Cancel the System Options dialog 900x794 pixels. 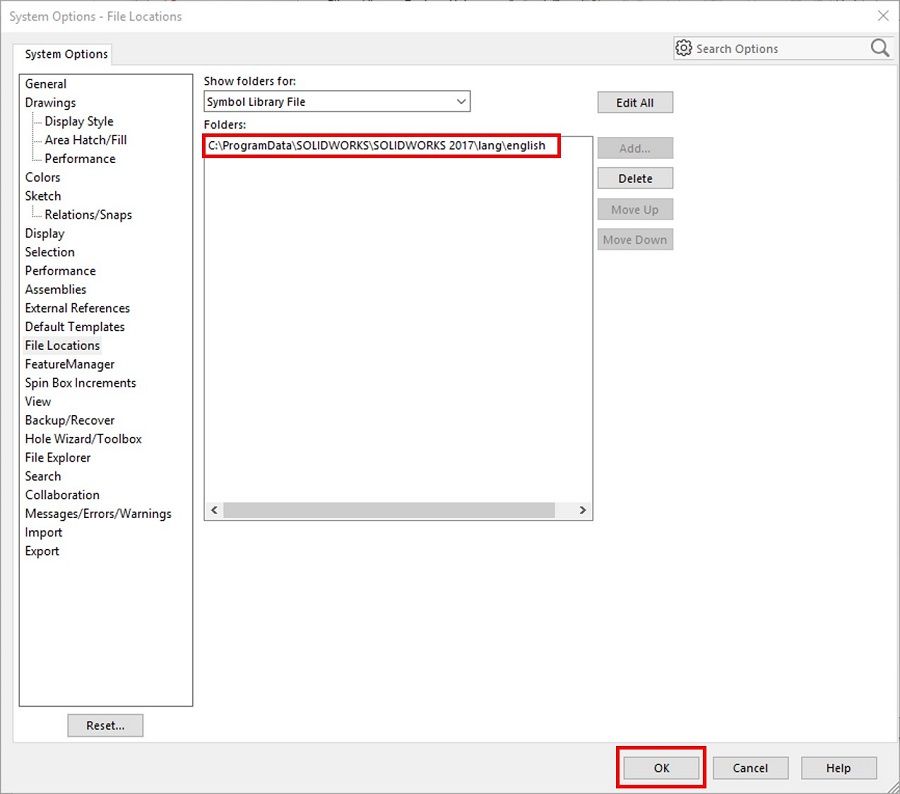pyautogui.click(x=750, y=768)
